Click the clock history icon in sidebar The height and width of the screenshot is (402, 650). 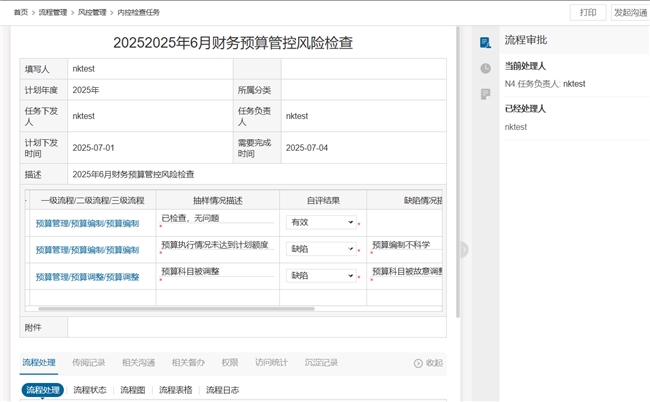tap(485, 68)
